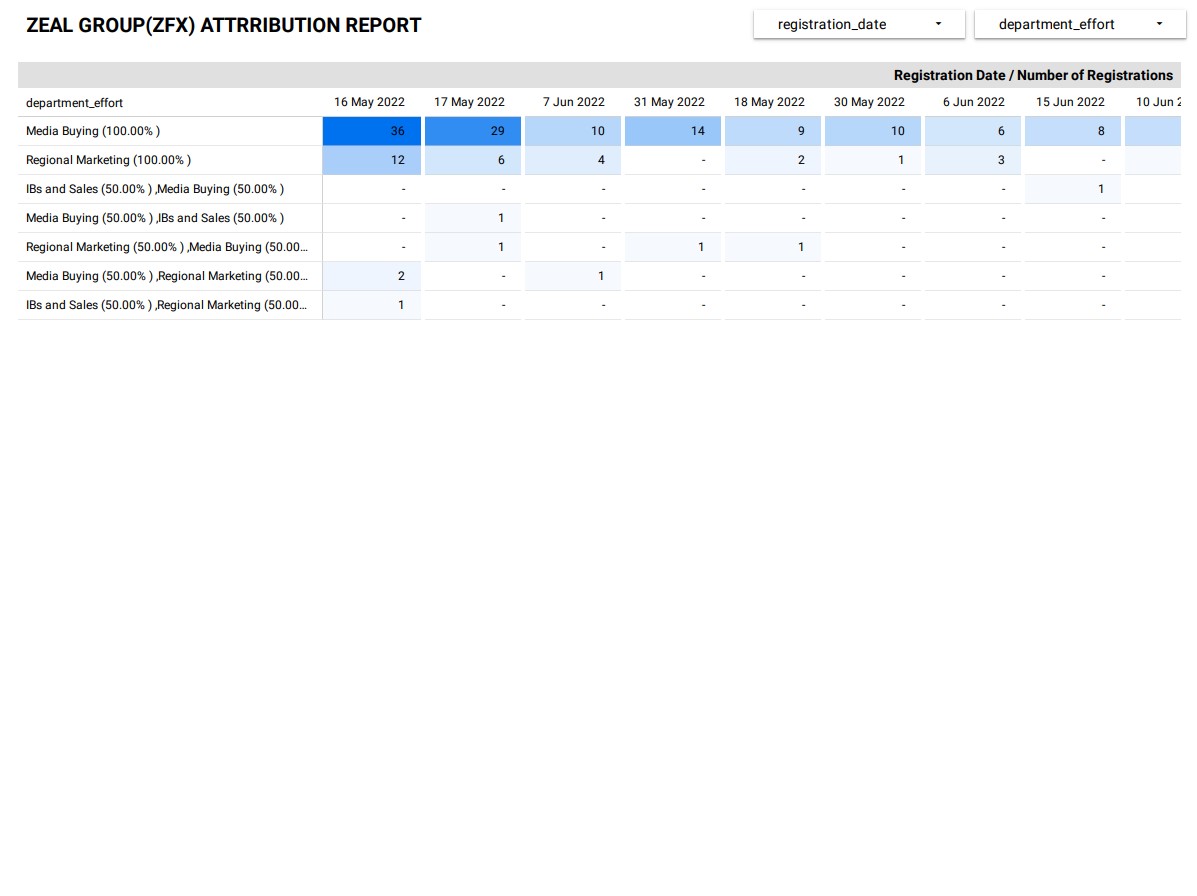
Task: Click the 16 May 2022 column header
Action: click(369, 102)
